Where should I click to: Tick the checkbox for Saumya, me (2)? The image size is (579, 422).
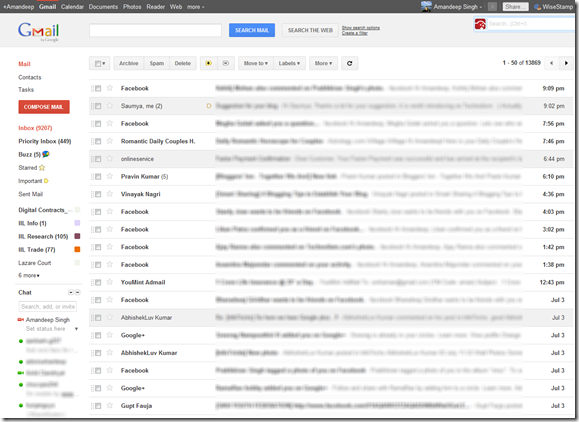point(98,106)
